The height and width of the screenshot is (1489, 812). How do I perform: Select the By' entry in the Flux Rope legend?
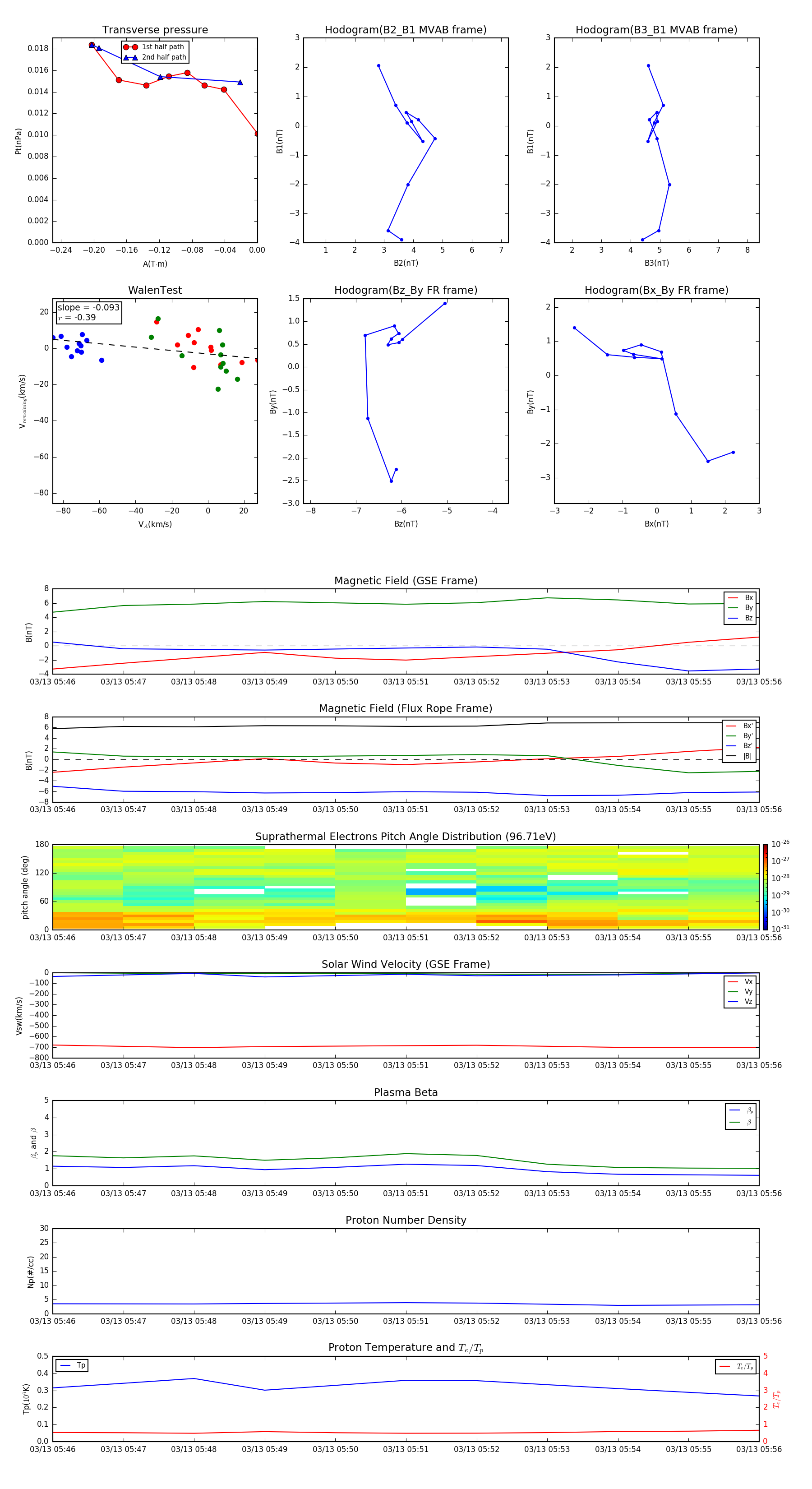point(740,736)
